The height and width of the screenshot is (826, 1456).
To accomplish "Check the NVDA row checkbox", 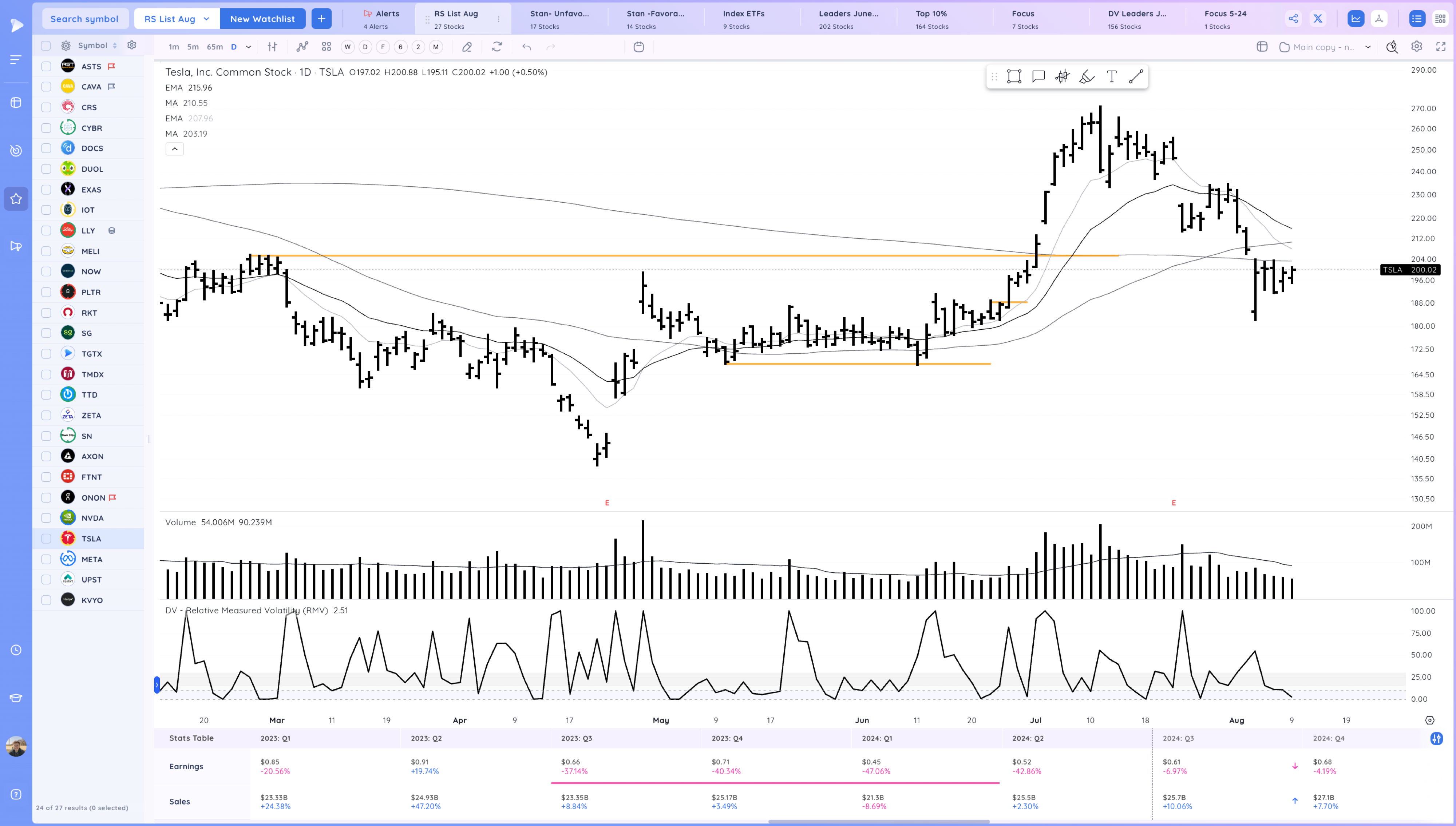I will click(47, 518).
